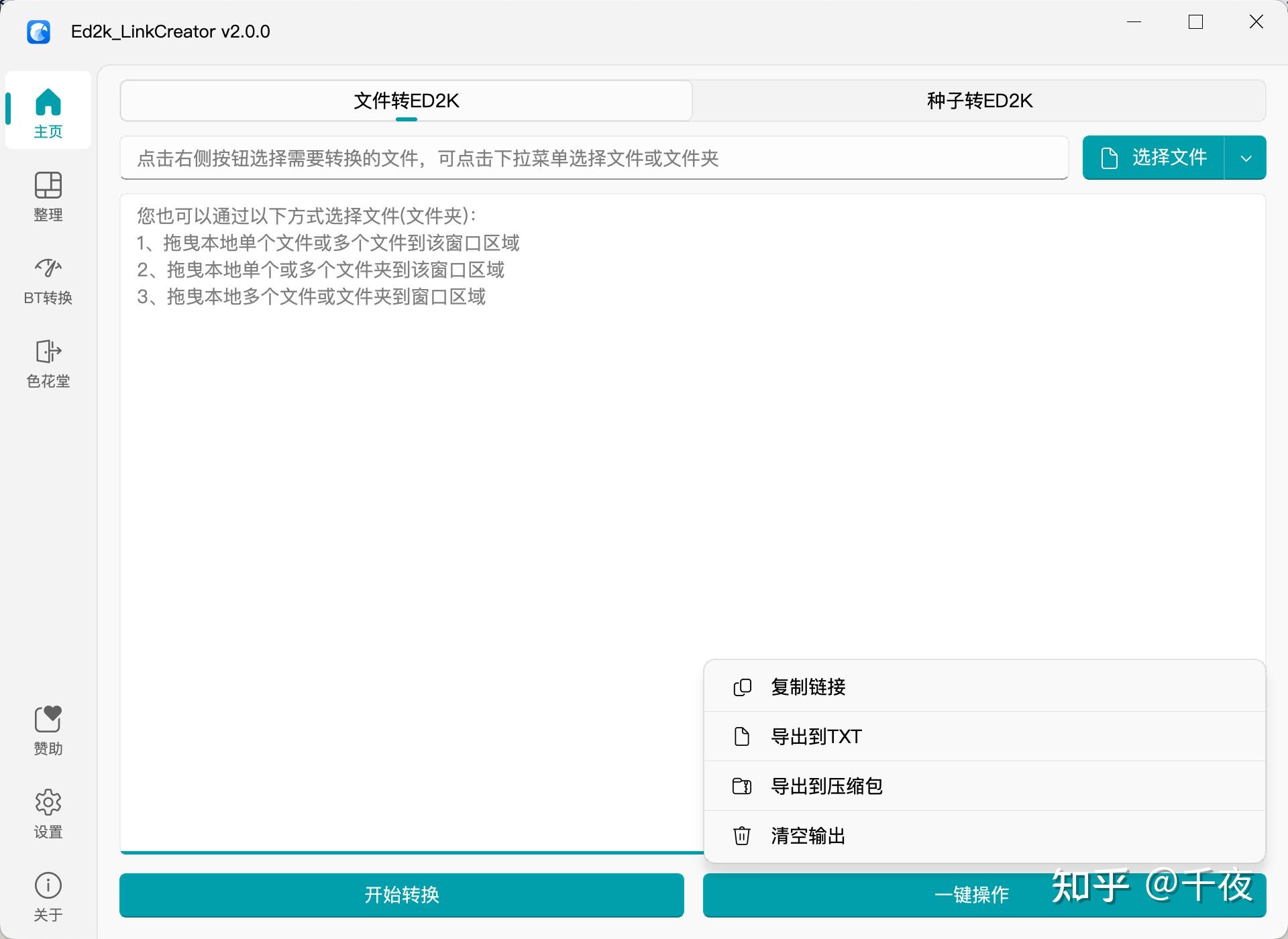1288x939 pixels.
Task: Choose 清空输出 from the popup menu
Action: pyautogui.click(x=985, y=836)
